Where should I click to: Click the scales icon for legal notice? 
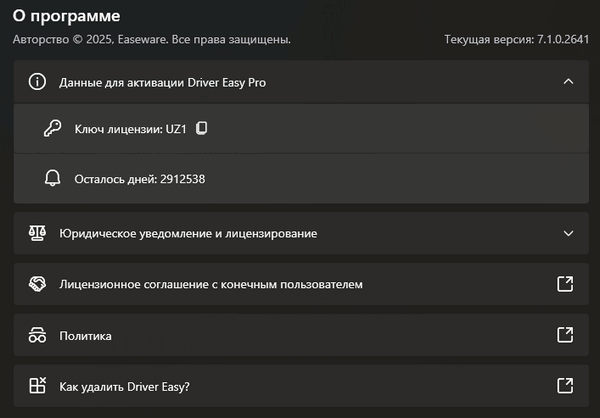[x=38, y=233]
